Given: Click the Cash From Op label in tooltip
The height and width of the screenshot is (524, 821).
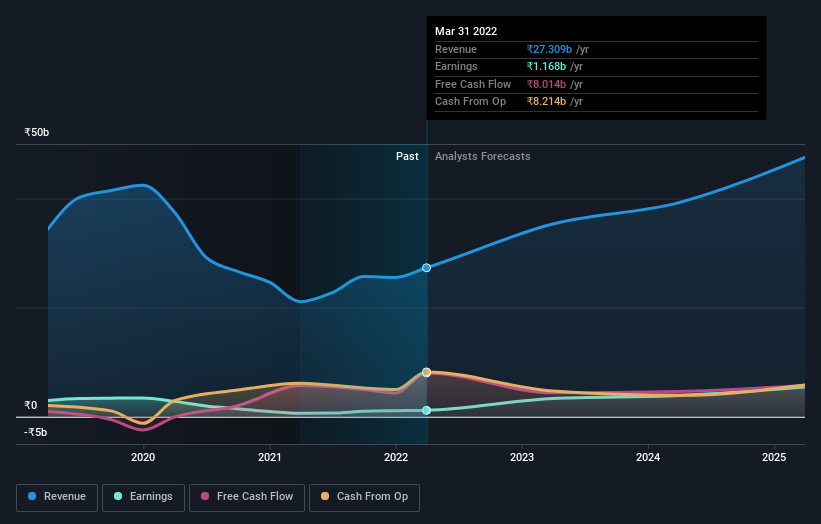Looking at the screenshot, I should [x=470, y=102].
